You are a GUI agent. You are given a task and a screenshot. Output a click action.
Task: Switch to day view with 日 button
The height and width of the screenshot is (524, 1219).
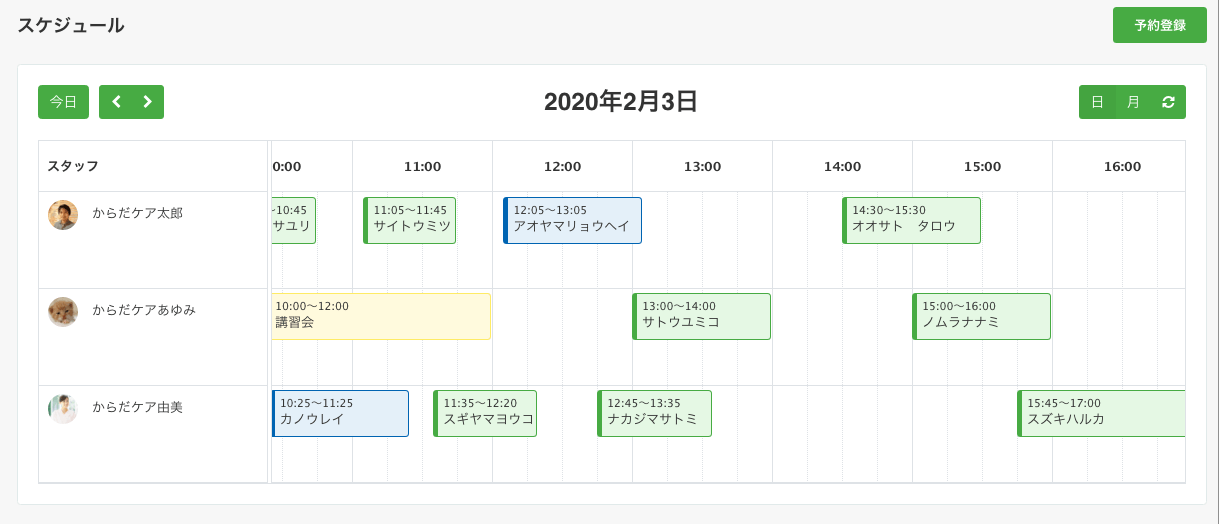click(x=1097, y=102)
